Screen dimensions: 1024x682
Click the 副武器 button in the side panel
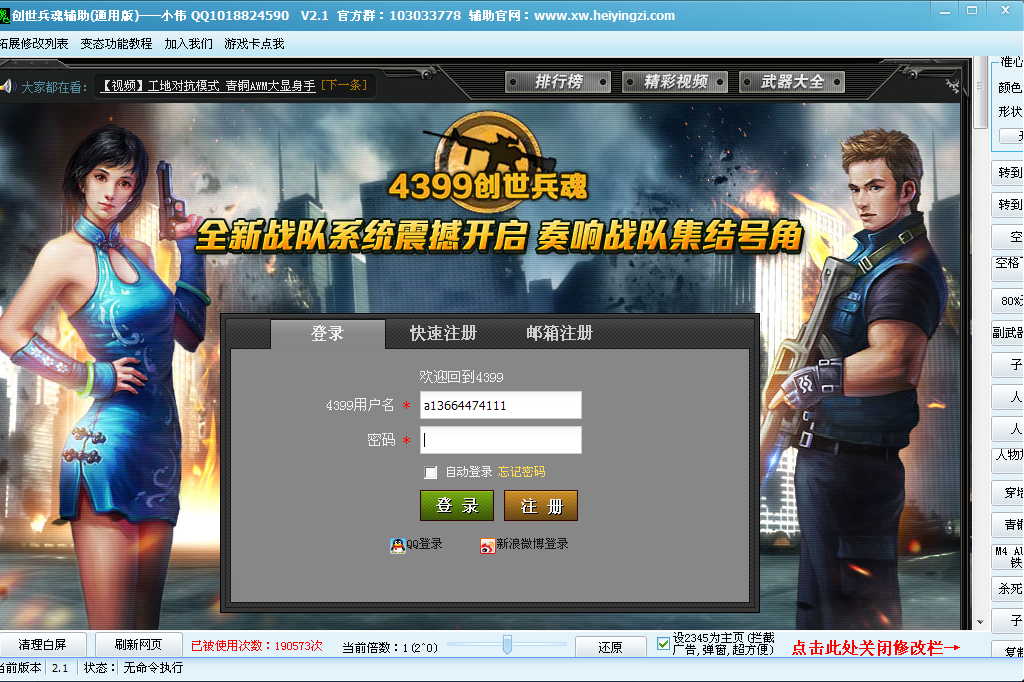coord(1008,333)
